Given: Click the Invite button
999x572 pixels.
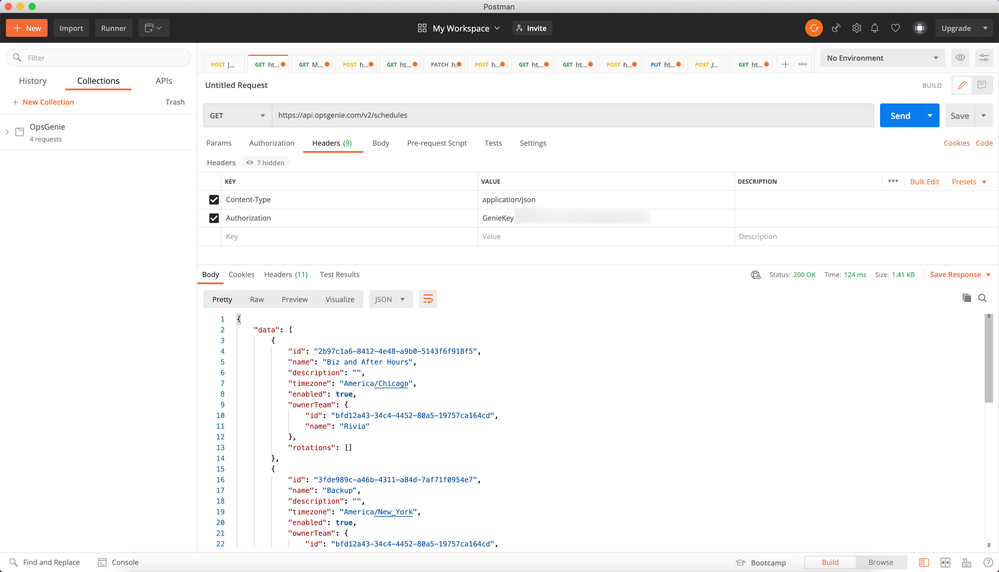Looking at the screenshot, I should pos(532,28).
